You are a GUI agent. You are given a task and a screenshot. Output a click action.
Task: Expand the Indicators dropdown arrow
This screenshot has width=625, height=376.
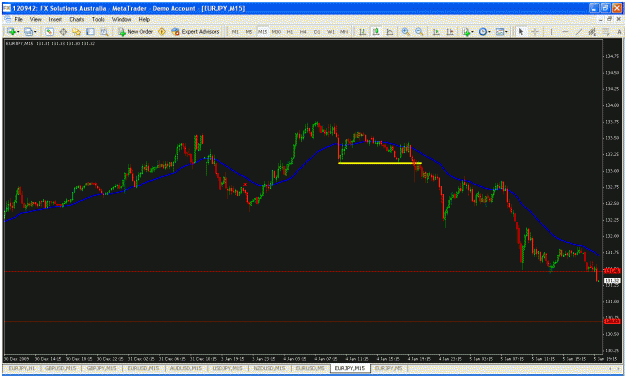(472, 32)
